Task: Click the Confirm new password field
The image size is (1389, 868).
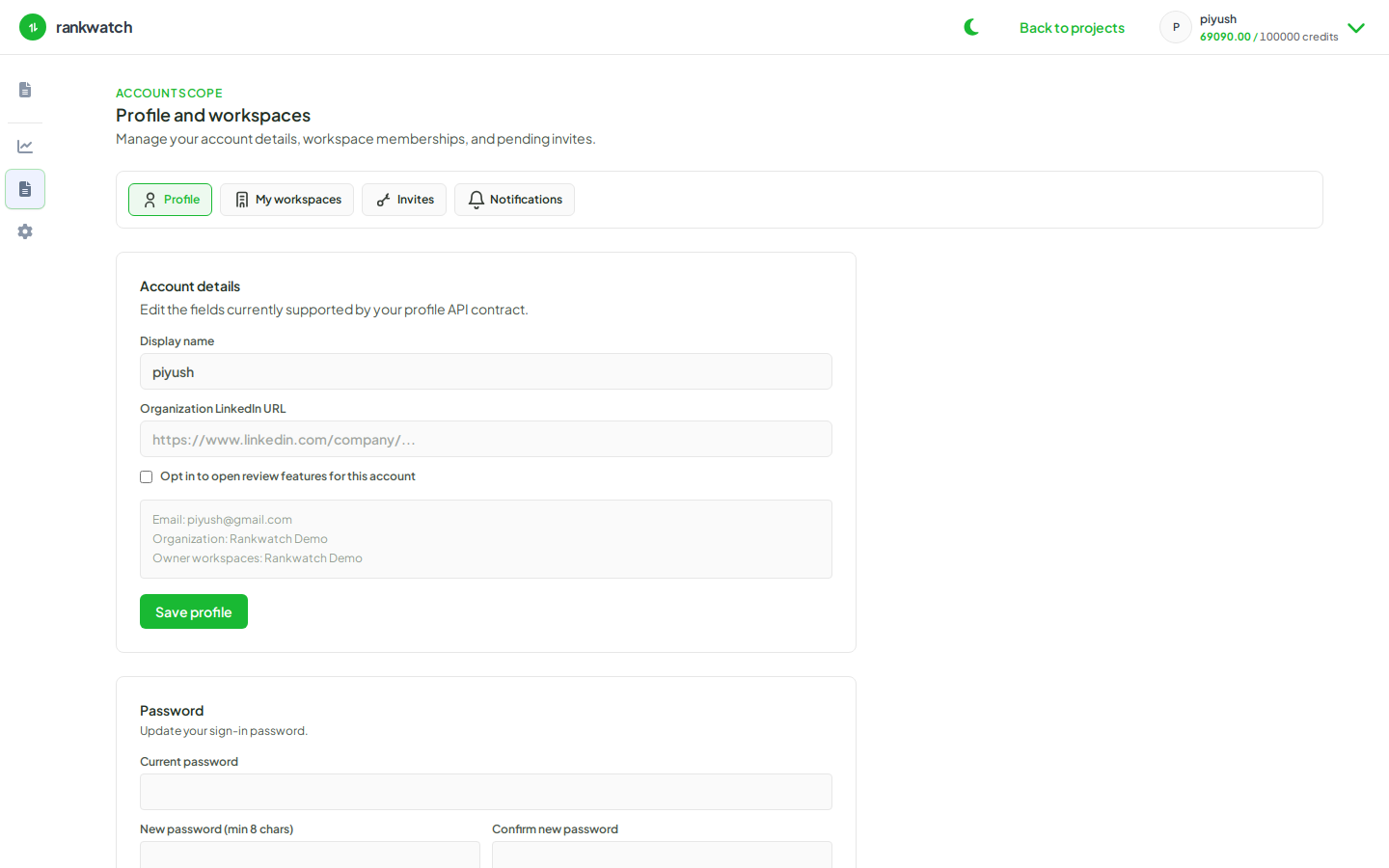Action: click(x=662, y=854)
